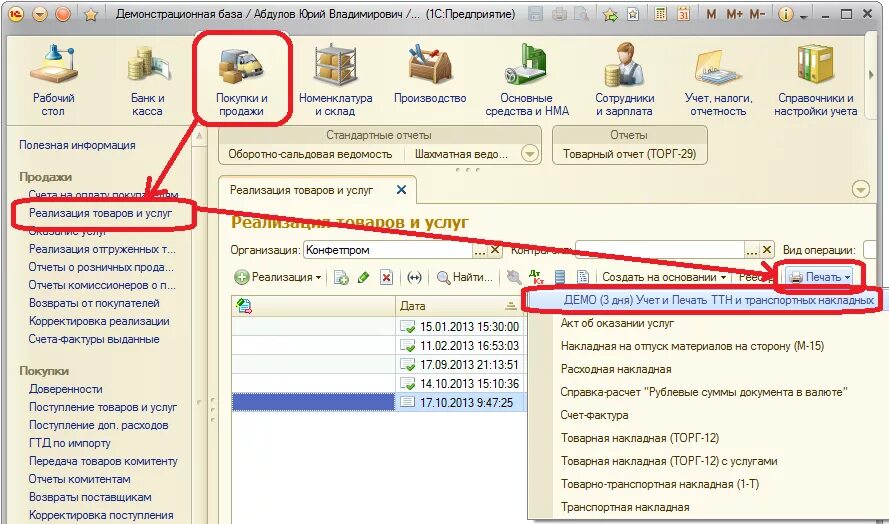889x524 pixels.
Task: Choose Товарная накладная (ТОРГ-12) print form
Action: pyautogui.click(x=640, y=438)
